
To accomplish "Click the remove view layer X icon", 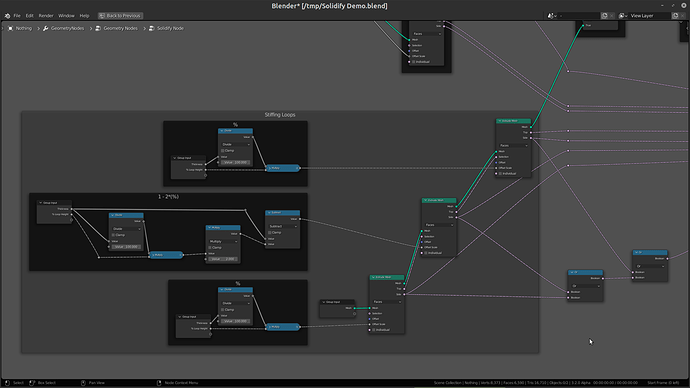I will pos(683,16).
